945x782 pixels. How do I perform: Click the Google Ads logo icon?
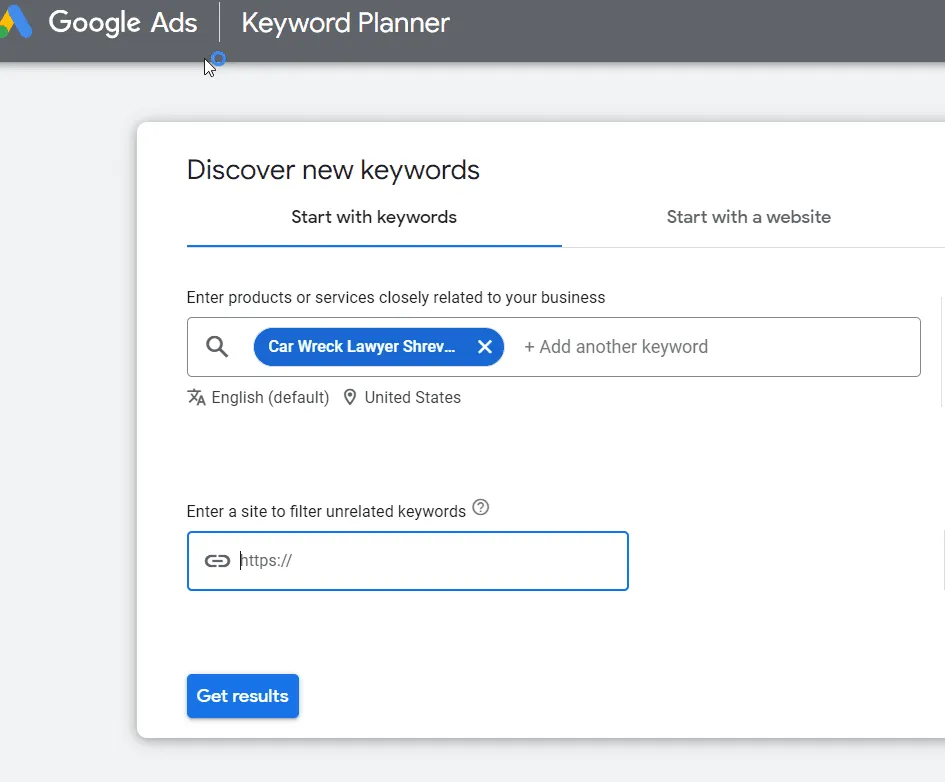tap(15, 22)
